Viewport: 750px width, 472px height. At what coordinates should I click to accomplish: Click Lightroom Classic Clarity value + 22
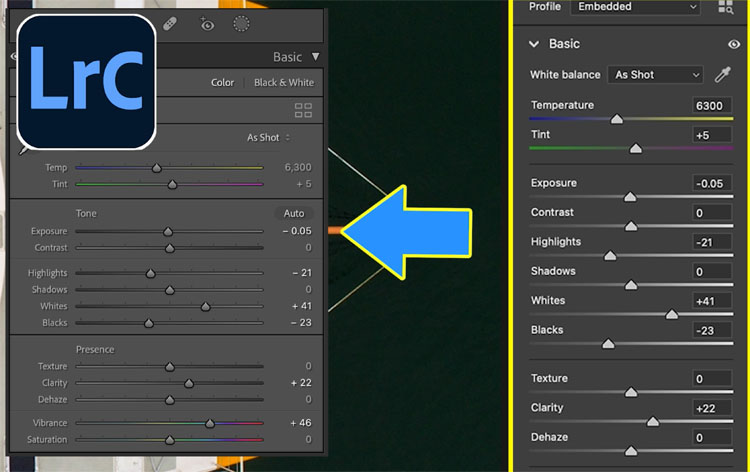coord(301,383)
